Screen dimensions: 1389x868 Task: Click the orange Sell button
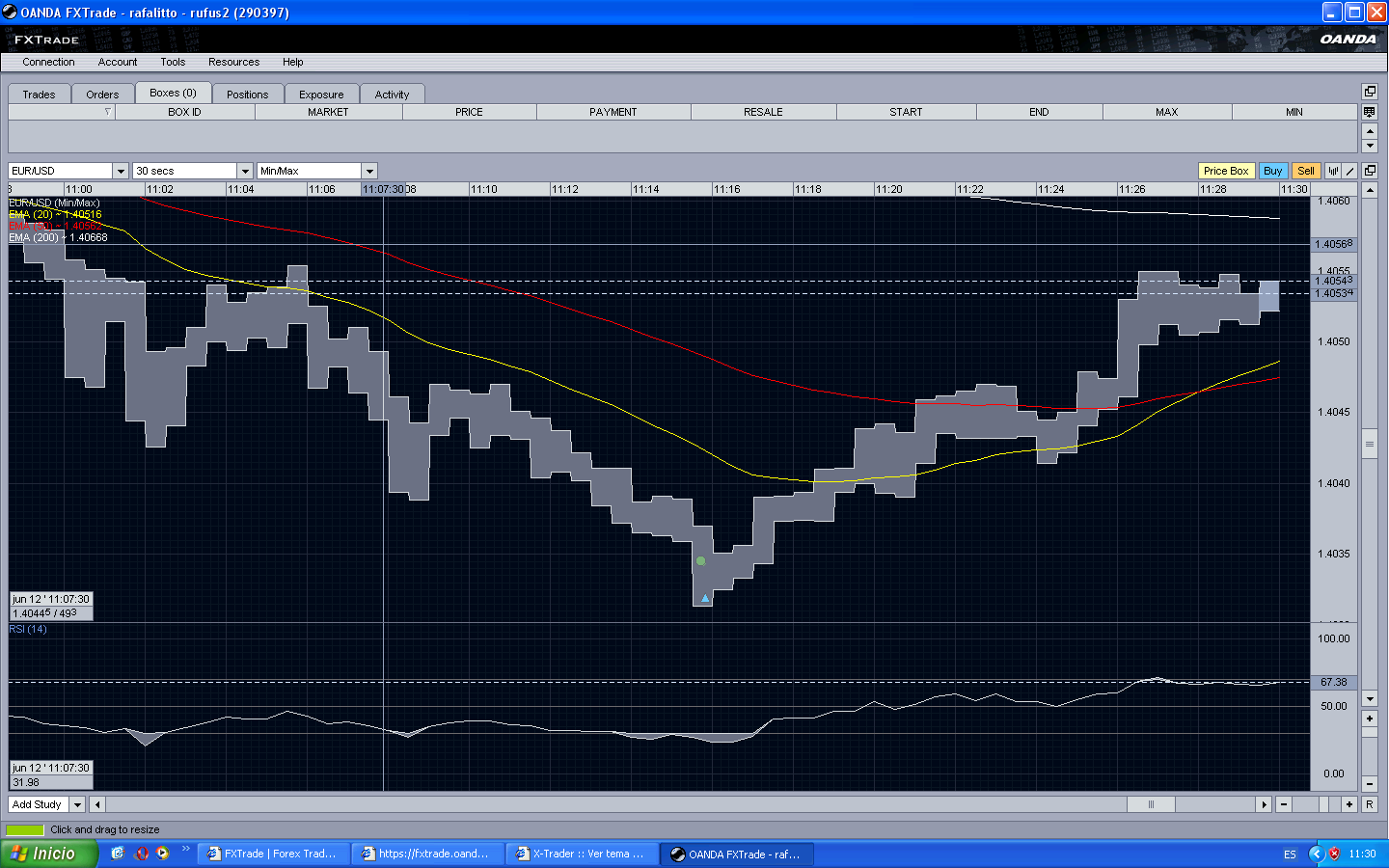click(1305, 171)
